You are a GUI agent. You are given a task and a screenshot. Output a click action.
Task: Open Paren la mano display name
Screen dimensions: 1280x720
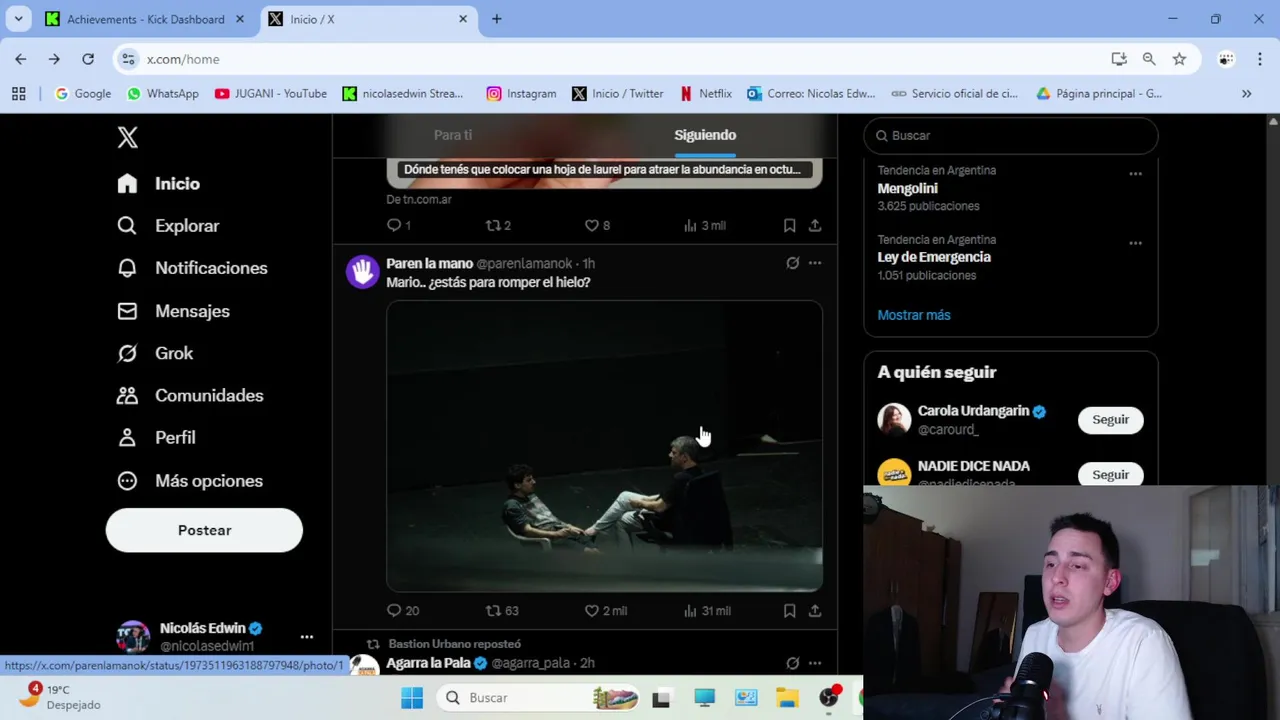coord(429,264)
